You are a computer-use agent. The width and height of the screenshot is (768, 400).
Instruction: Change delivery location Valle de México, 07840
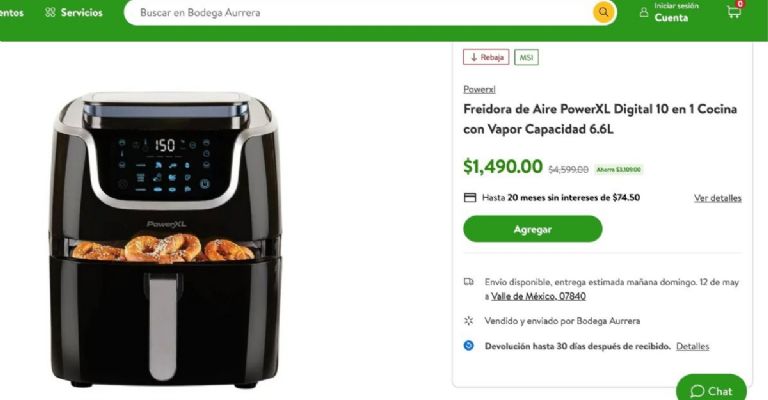pos(538,296)
